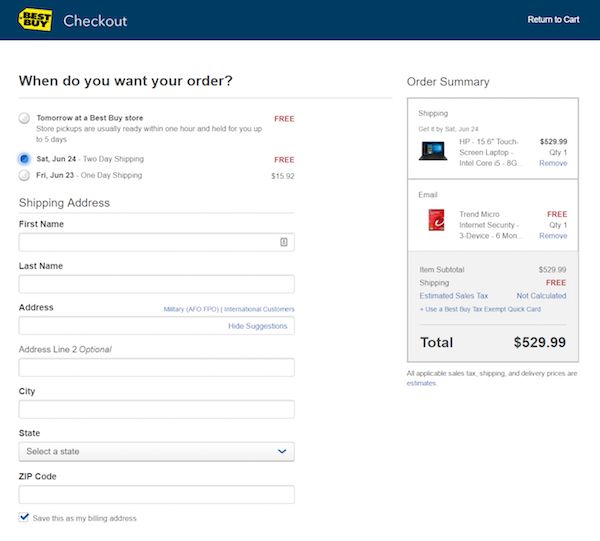600x541 pixels.
Task: Remove the HP laptop from the order
Action: [553, 163]
